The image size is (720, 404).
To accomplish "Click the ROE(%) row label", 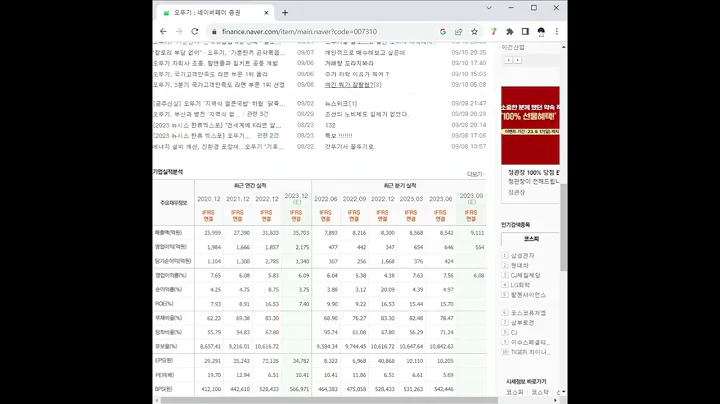I will (x=164, y=303).
